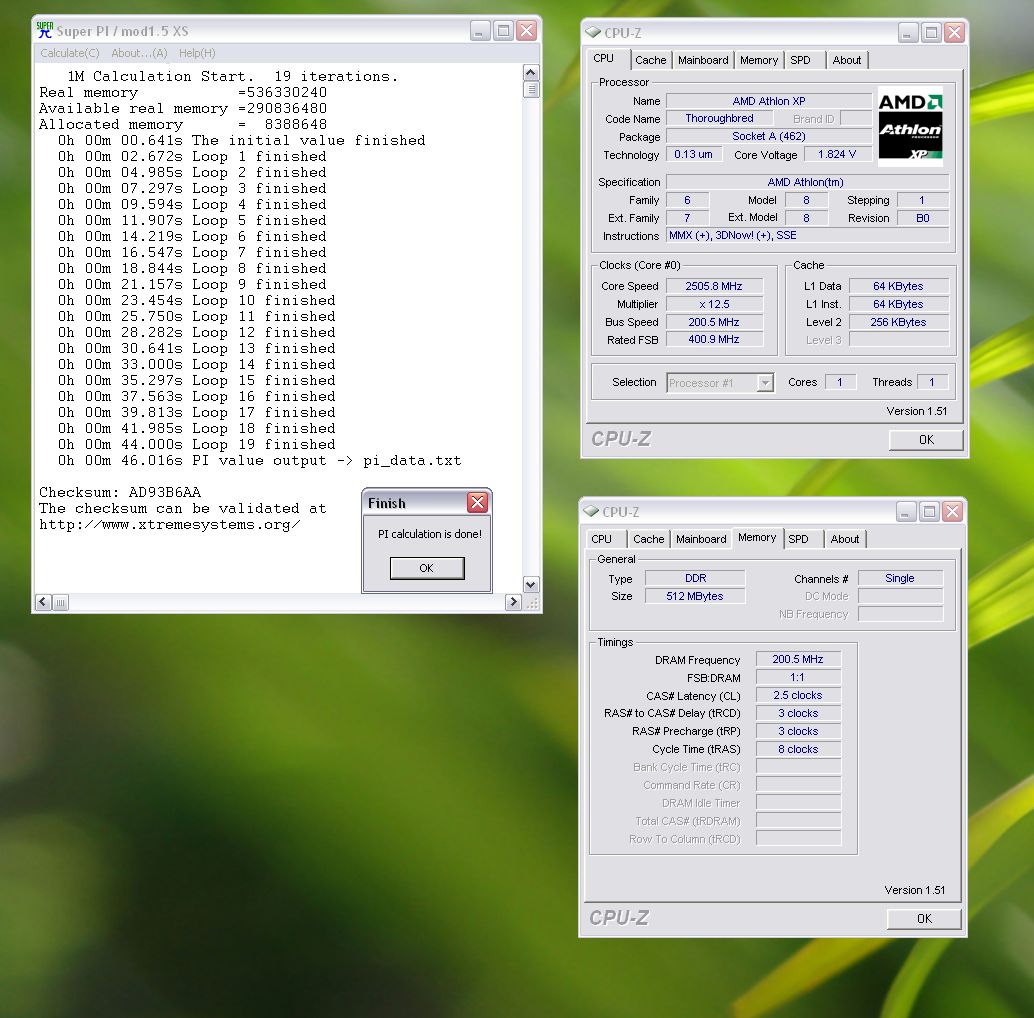Click the PI value output -> pi_data.txt line
The image size is (1034, 1018).
click(260, 460)
